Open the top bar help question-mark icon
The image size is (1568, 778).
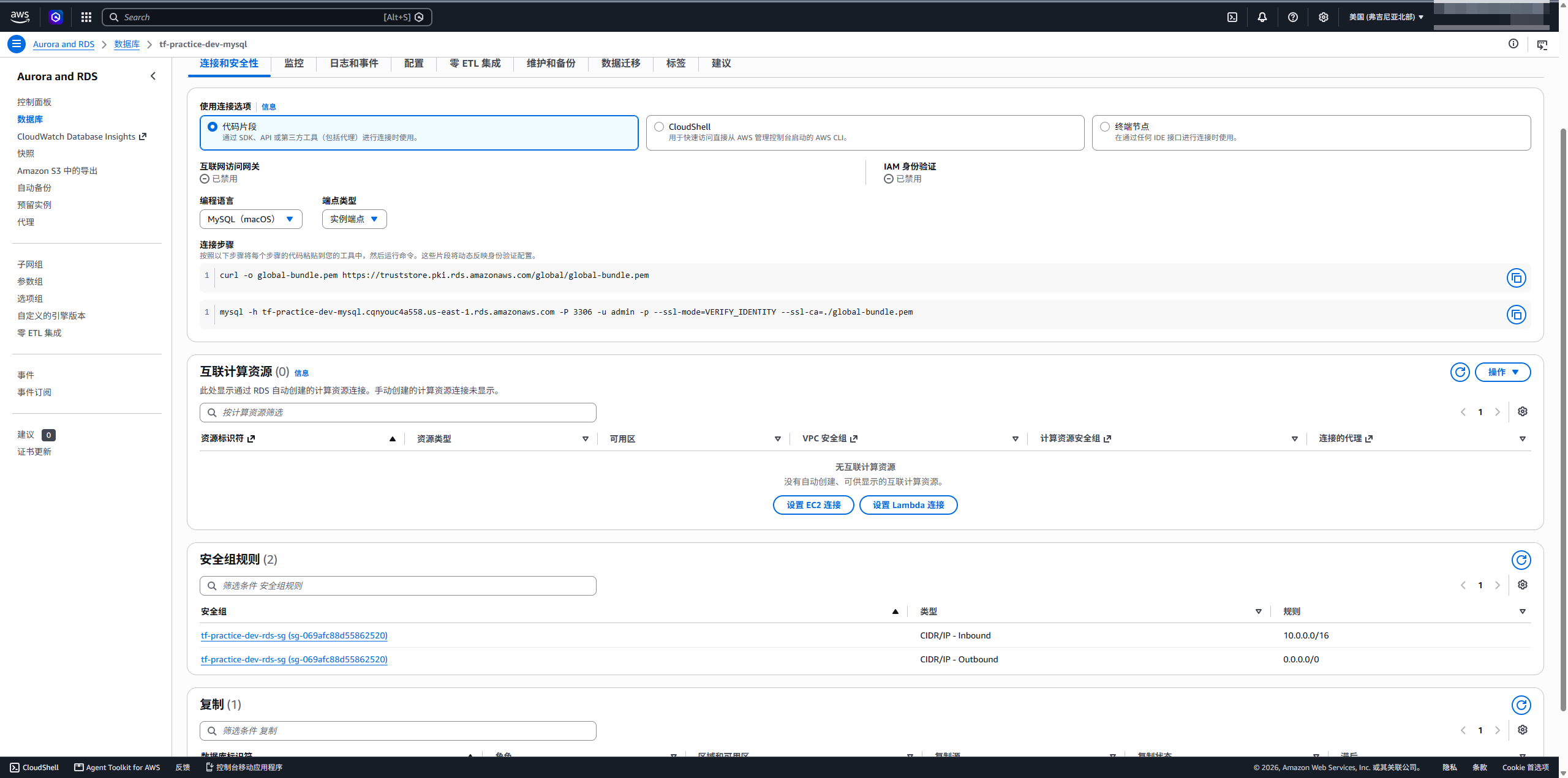(x=1293, y=17)
